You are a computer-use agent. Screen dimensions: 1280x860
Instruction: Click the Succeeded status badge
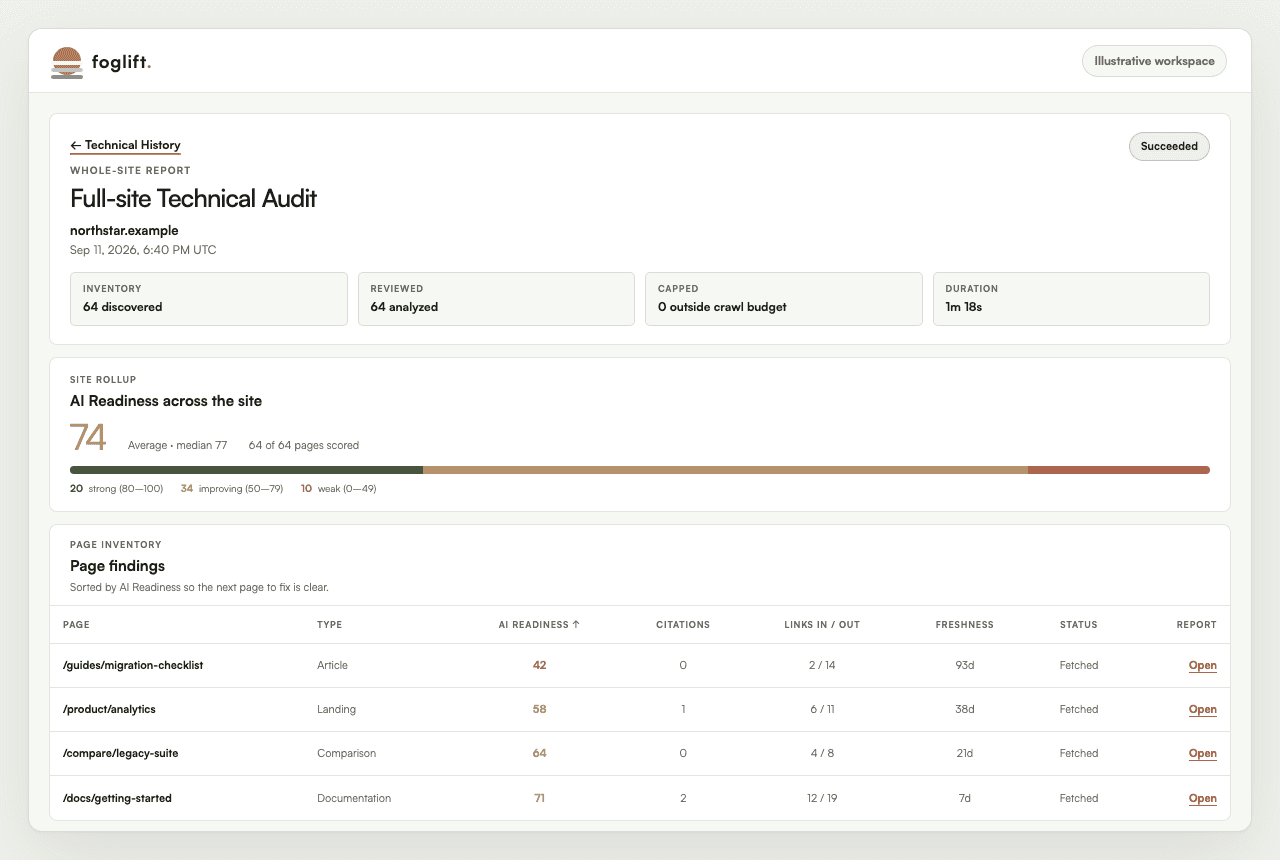1169,146
